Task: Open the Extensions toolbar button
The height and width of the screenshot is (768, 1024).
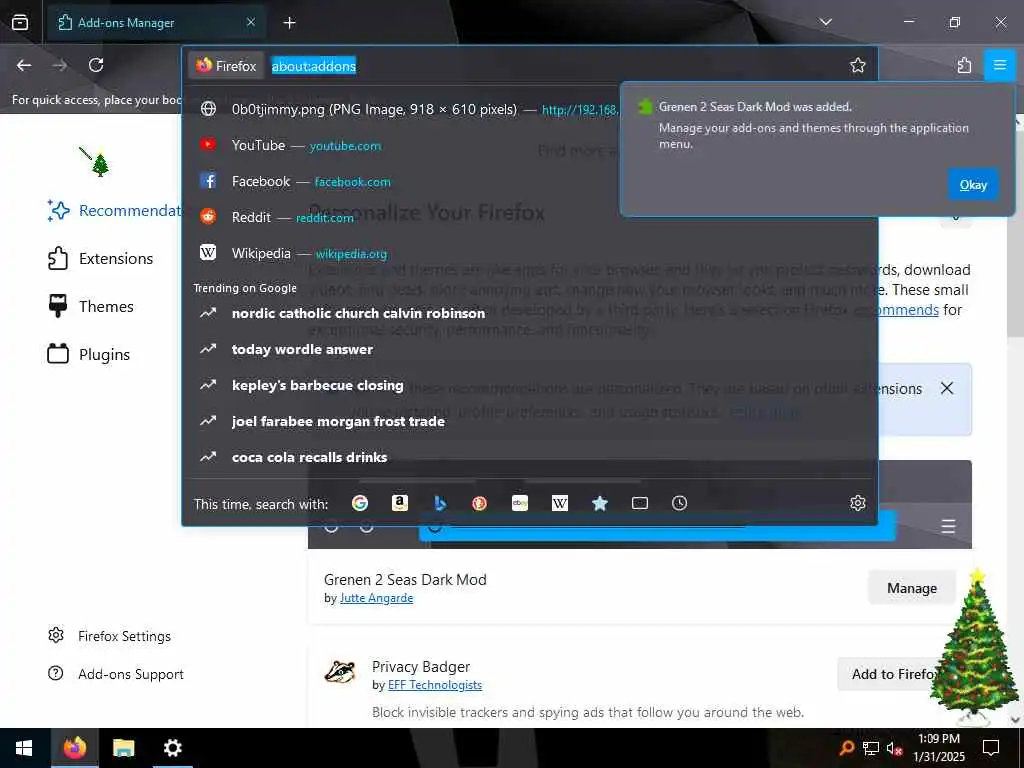Action: 965,65
